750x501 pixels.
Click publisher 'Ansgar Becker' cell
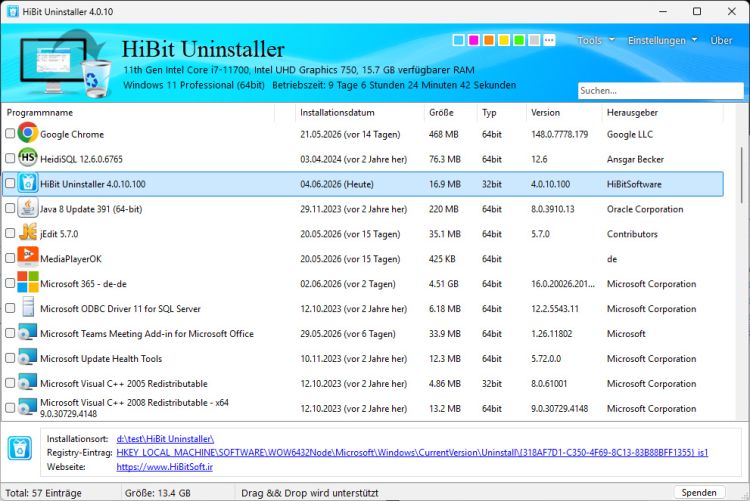click(635, 159)
